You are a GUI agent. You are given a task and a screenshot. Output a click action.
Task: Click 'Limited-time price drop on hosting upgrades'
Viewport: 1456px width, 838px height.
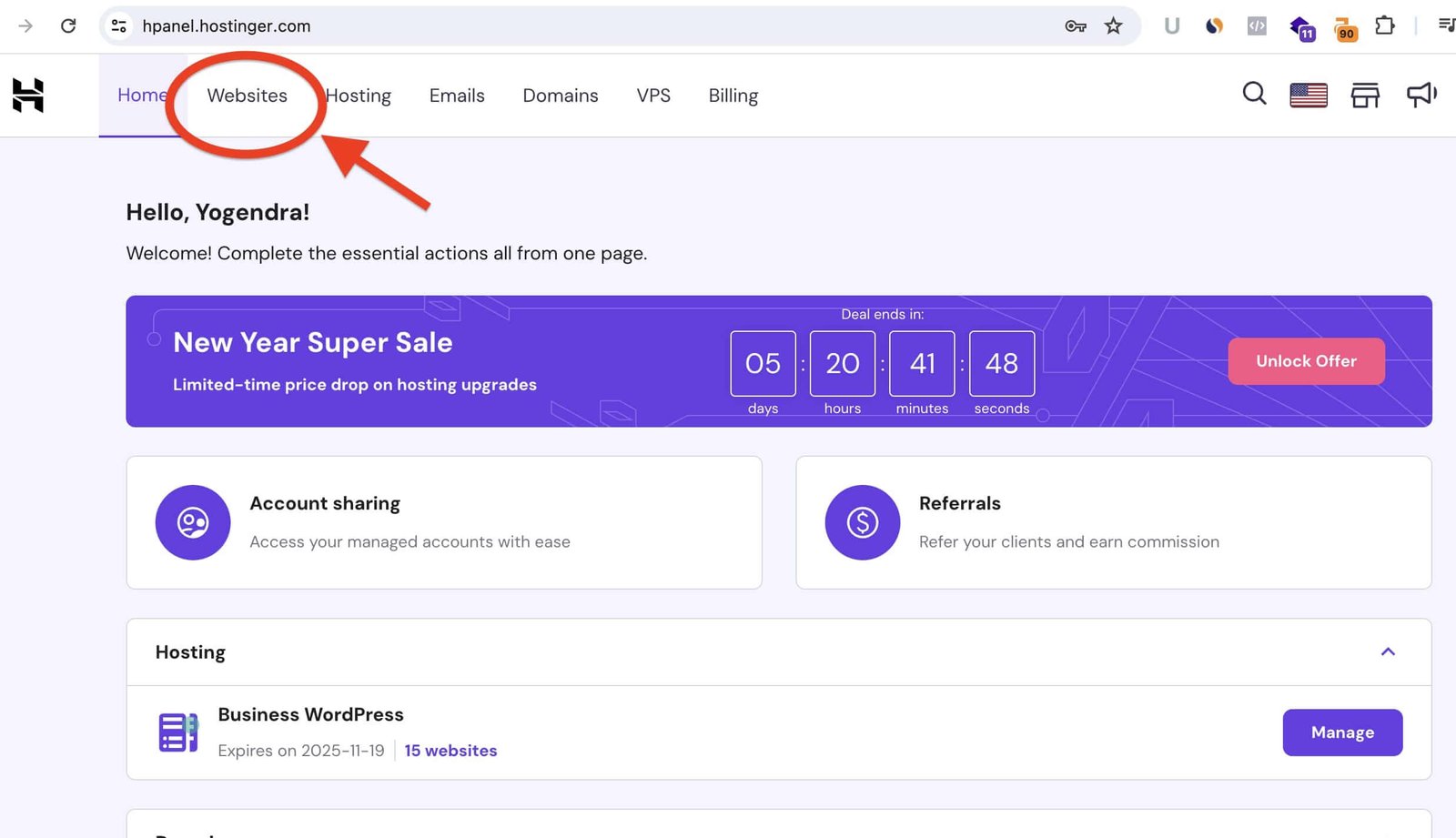[x=355, y=385]
